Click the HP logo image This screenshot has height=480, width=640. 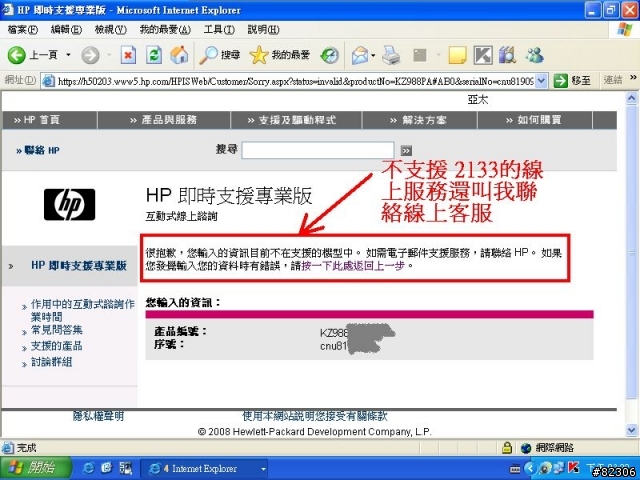coord(69,204)
